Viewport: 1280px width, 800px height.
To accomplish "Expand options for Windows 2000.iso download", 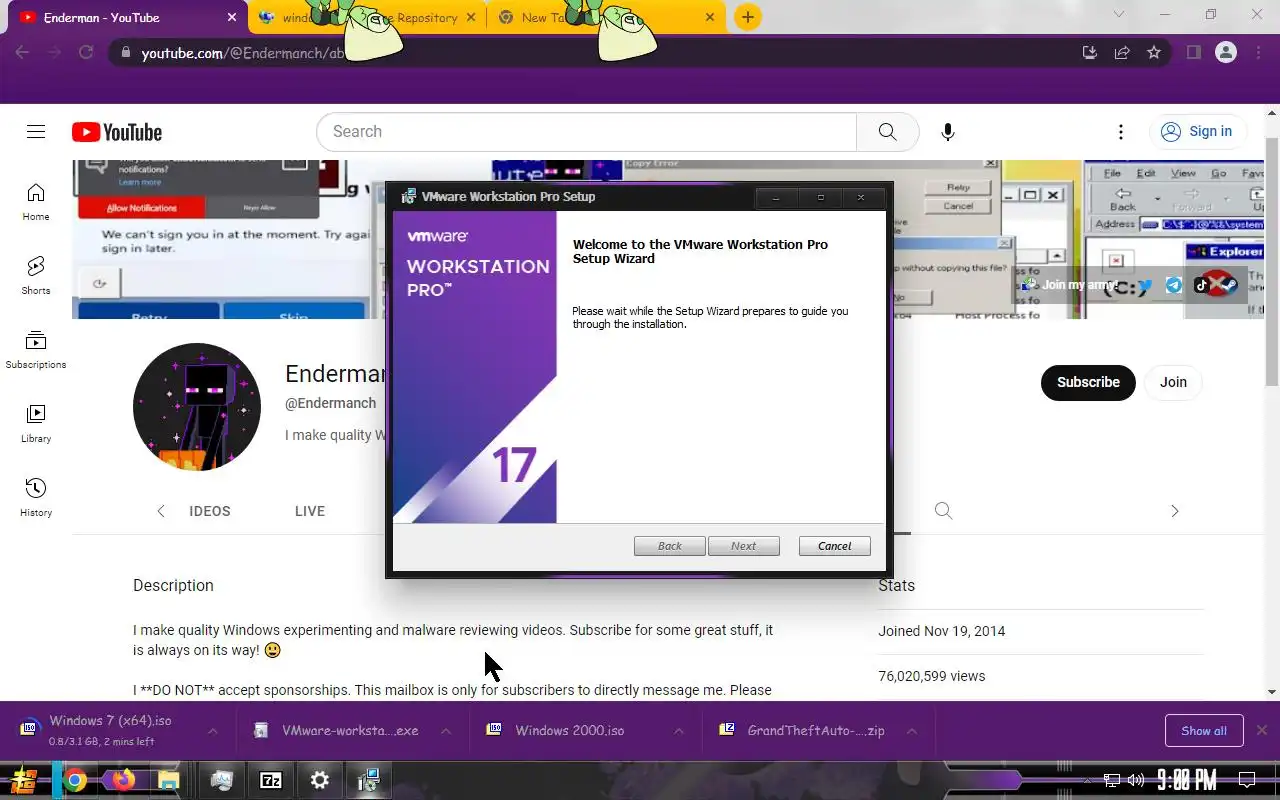I will click(679, 731).
